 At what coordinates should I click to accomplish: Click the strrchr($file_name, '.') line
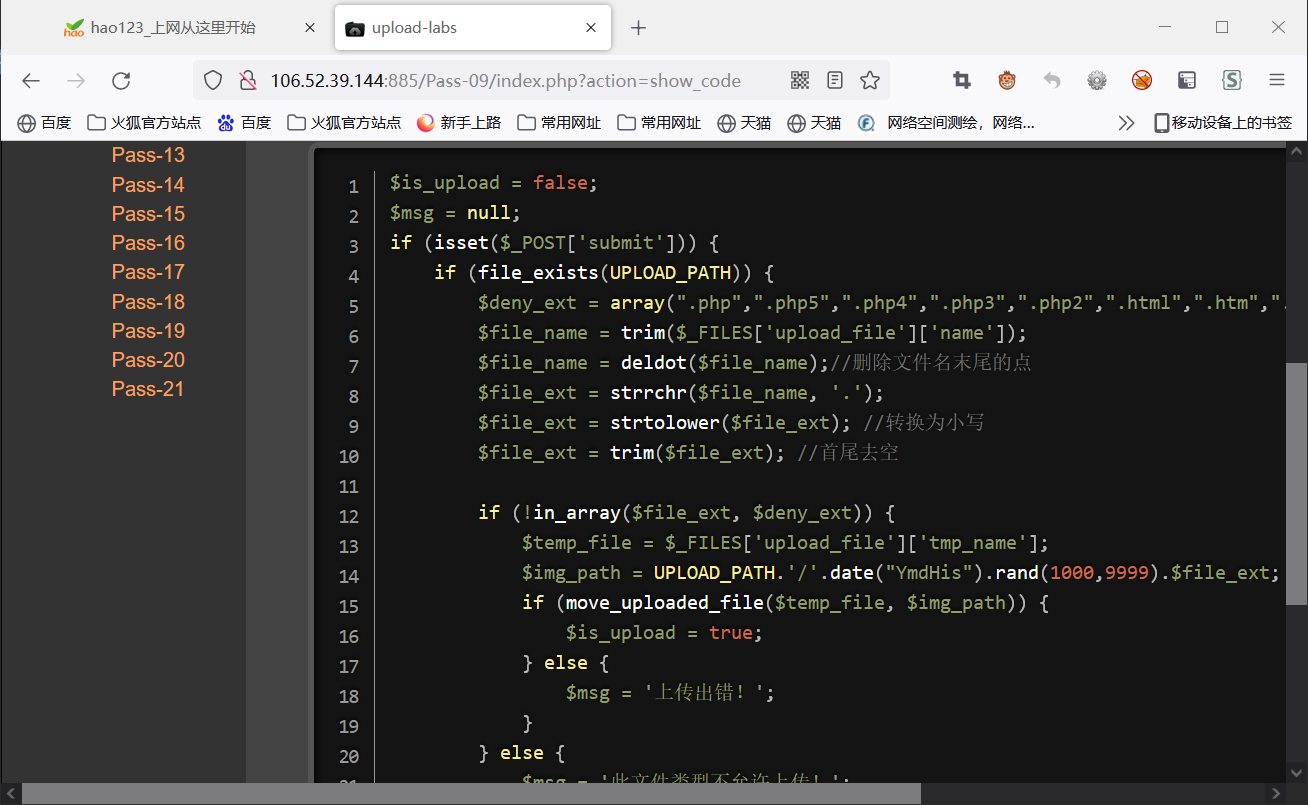click(680, 393)
